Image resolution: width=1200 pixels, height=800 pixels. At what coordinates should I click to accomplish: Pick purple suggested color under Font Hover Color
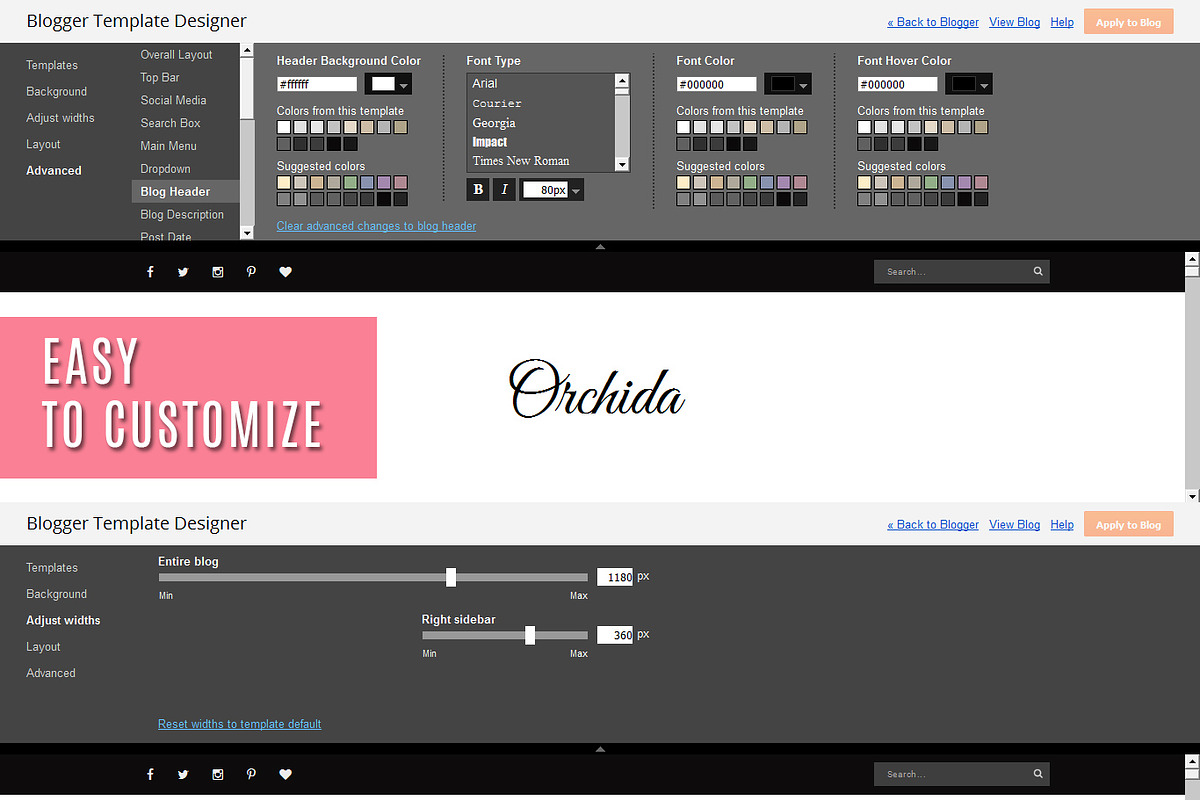(x=965, y=183)
